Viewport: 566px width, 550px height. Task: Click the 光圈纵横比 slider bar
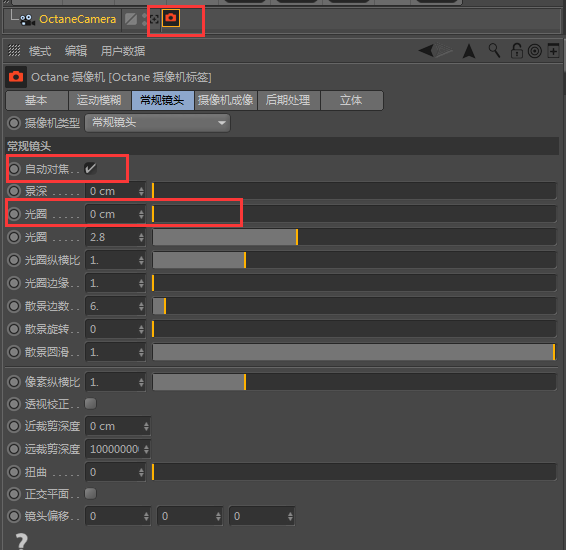point(354,260)
